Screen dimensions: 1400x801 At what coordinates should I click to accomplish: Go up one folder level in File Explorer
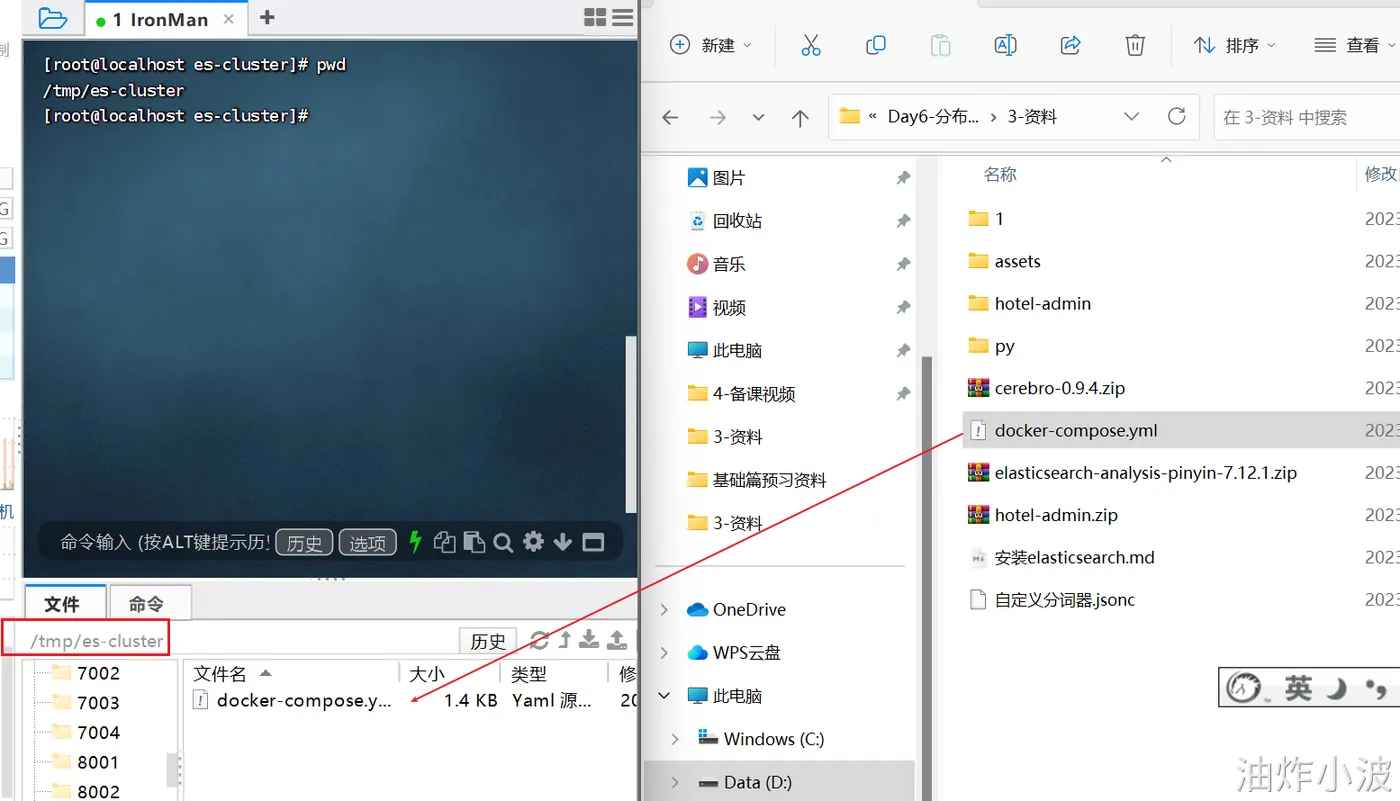[x=800, y=117]
